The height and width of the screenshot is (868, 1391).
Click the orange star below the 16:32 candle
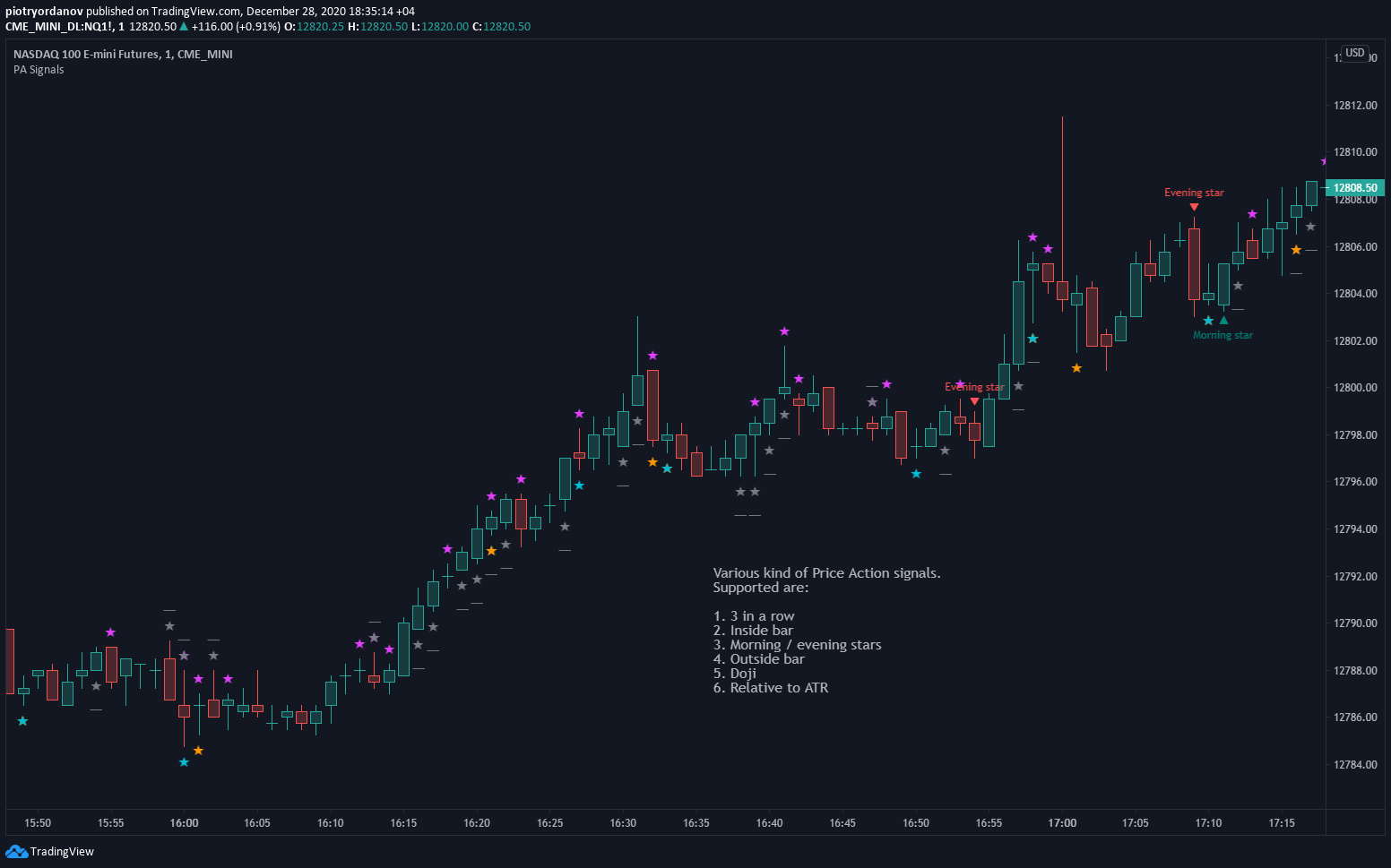pyautogui.click(x=652, y=462)
